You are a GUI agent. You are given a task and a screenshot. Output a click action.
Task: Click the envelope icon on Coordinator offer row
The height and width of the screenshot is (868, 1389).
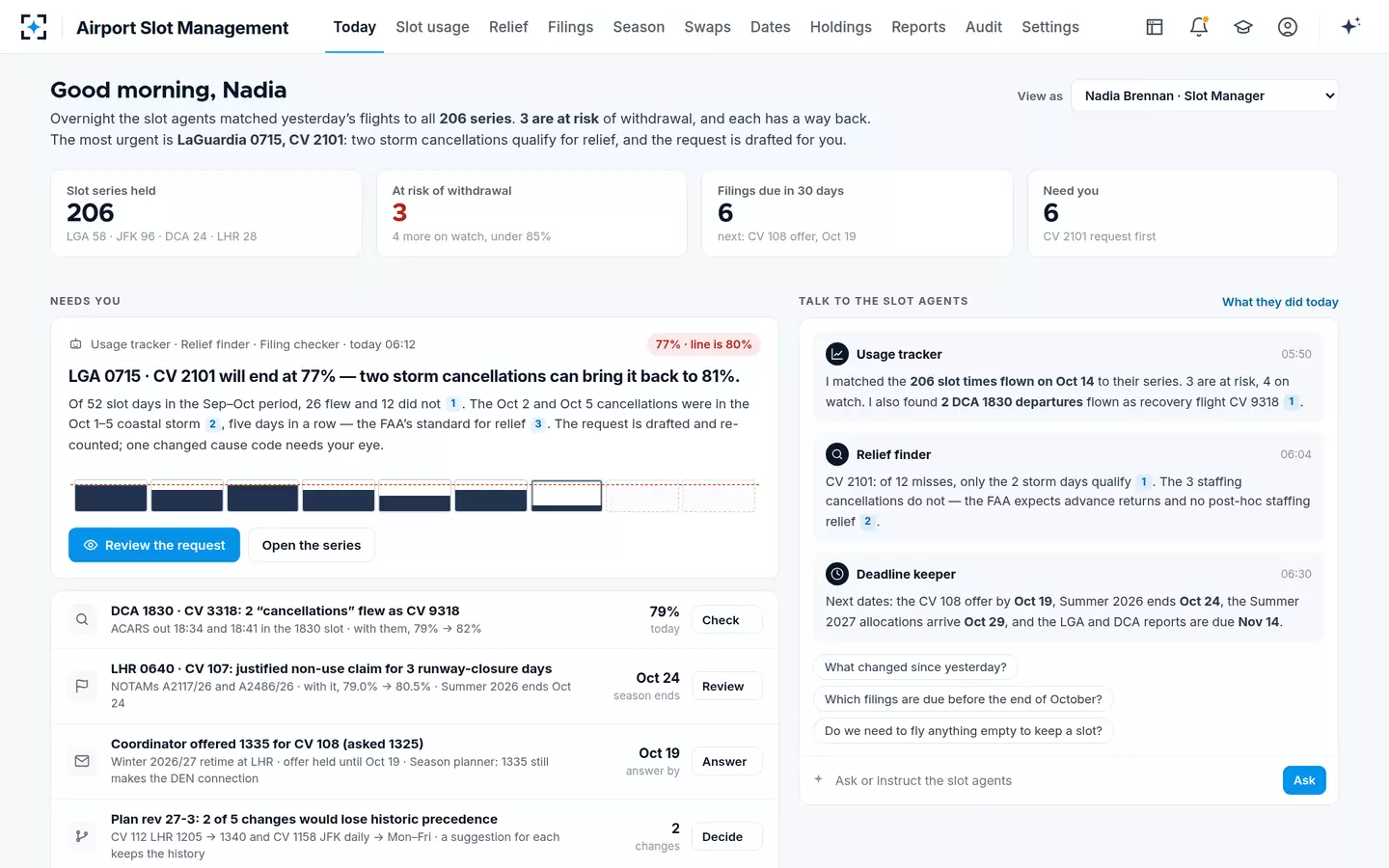tap(82, 761)
